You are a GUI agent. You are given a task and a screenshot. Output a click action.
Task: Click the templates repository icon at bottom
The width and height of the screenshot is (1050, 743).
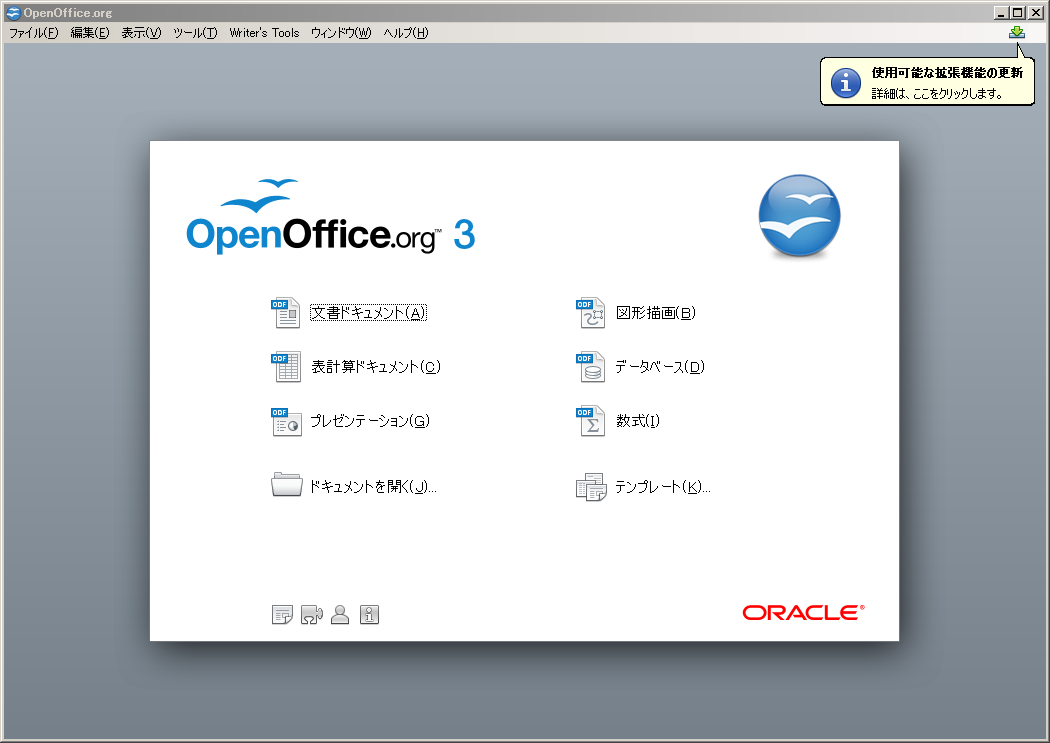(x=282, y=614)
